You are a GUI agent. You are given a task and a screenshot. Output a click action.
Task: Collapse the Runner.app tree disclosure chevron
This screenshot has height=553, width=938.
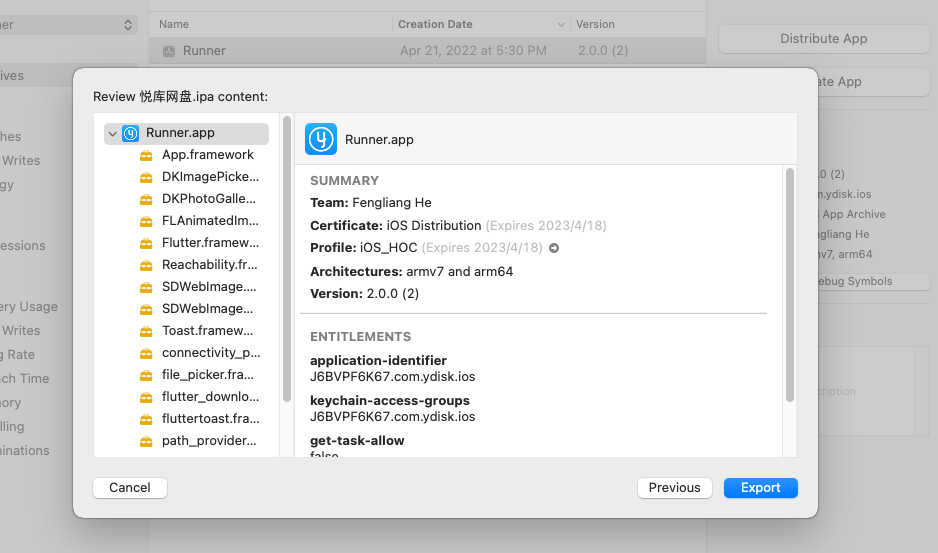coord(113,133)
